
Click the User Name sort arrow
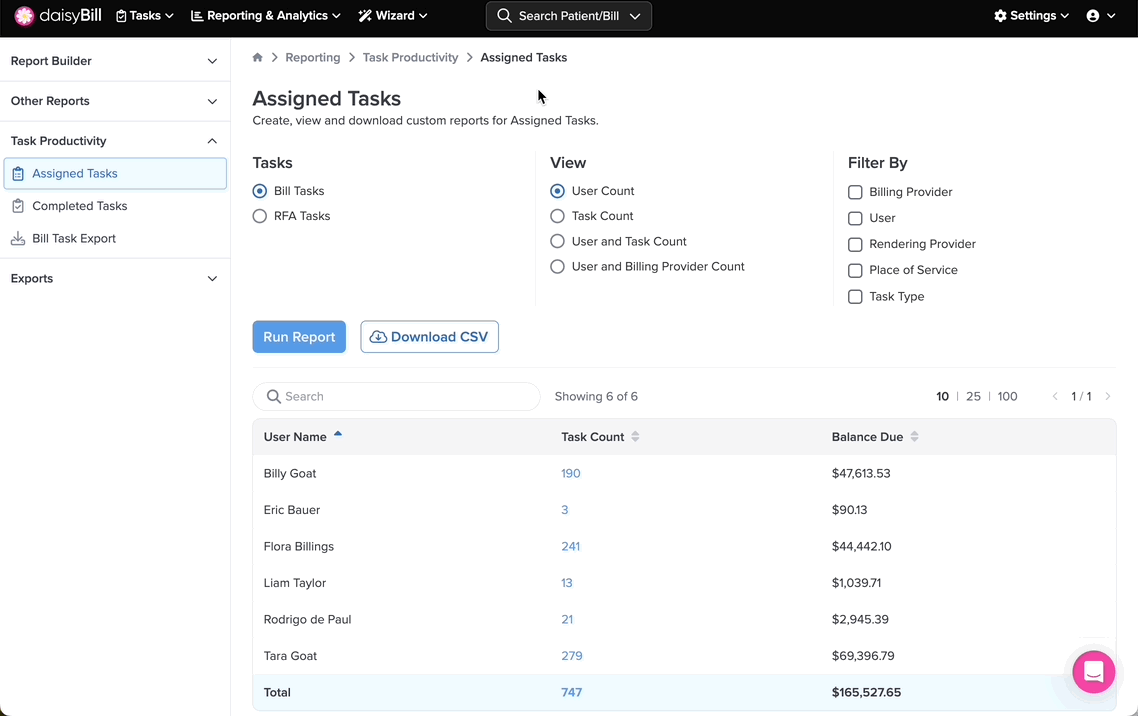(338, 435)
